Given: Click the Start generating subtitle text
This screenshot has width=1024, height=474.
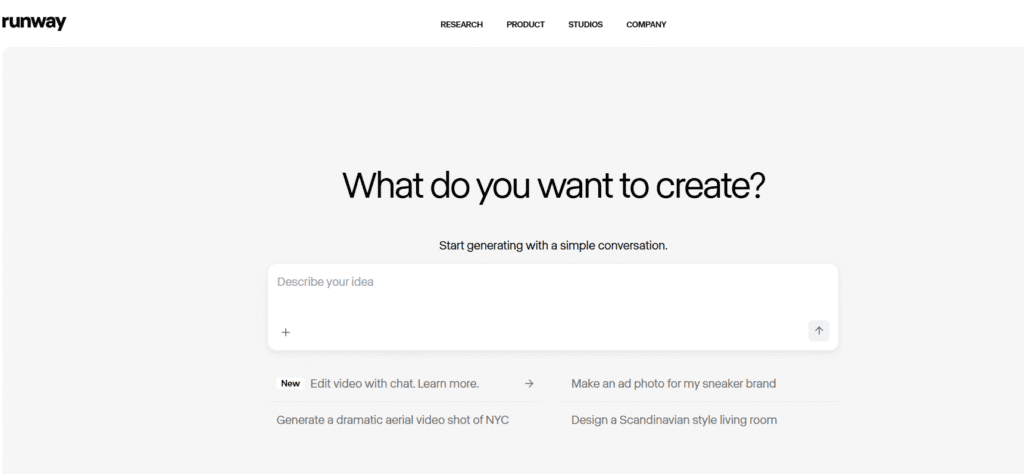Looking at the screenshot, I should pos(552,245).
